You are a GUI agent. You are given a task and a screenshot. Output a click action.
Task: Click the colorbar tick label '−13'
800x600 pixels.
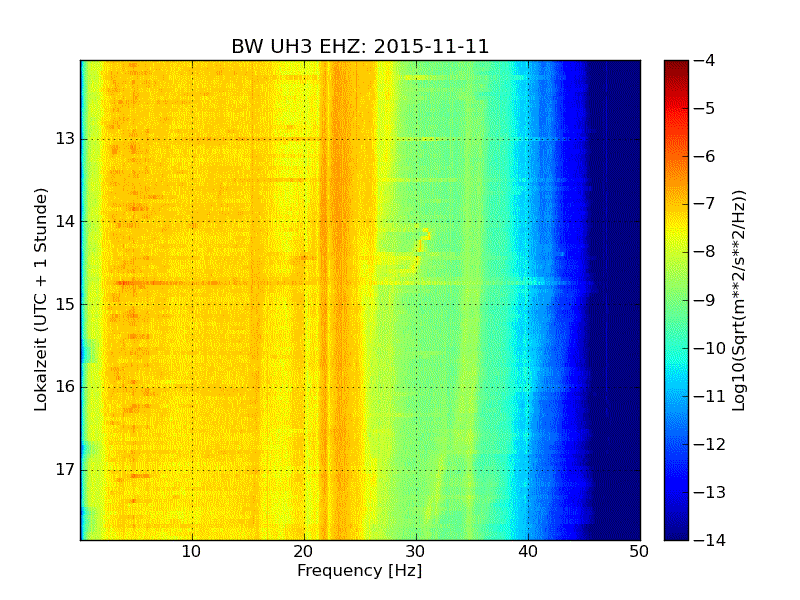710,492
